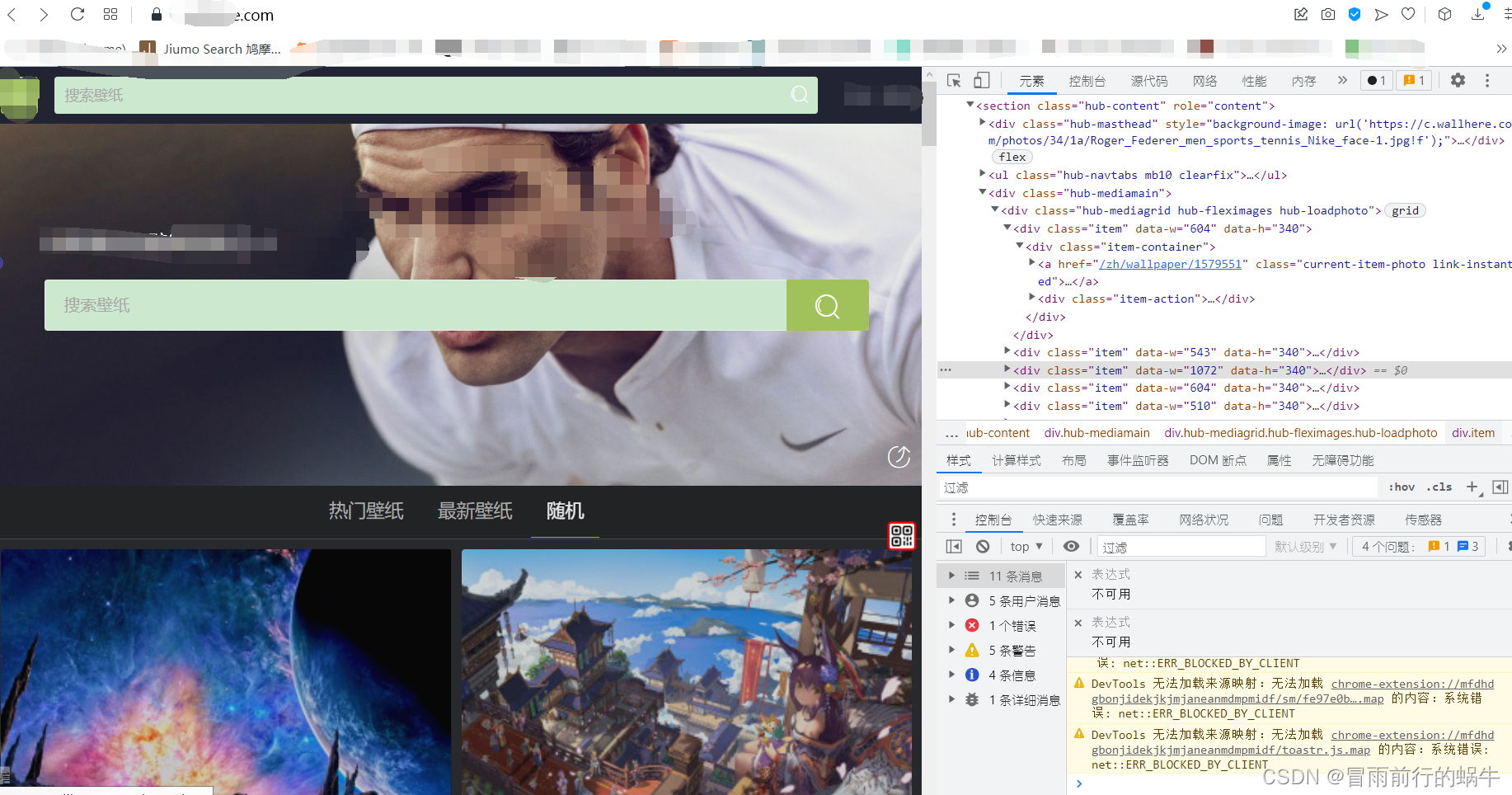Viewport: 1512px width, 795px height.
Task: Open the 计算样式 styles sub-tab
Action: (x=1016, y=460)
